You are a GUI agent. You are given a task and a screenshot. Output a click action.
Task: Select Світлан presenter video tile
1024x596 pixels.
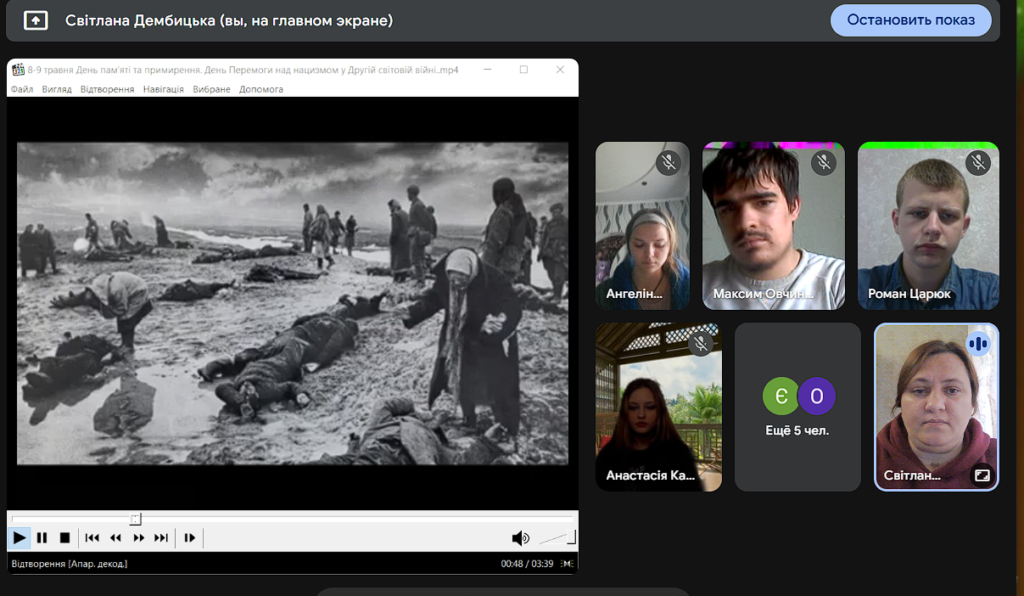pos(936,407)
